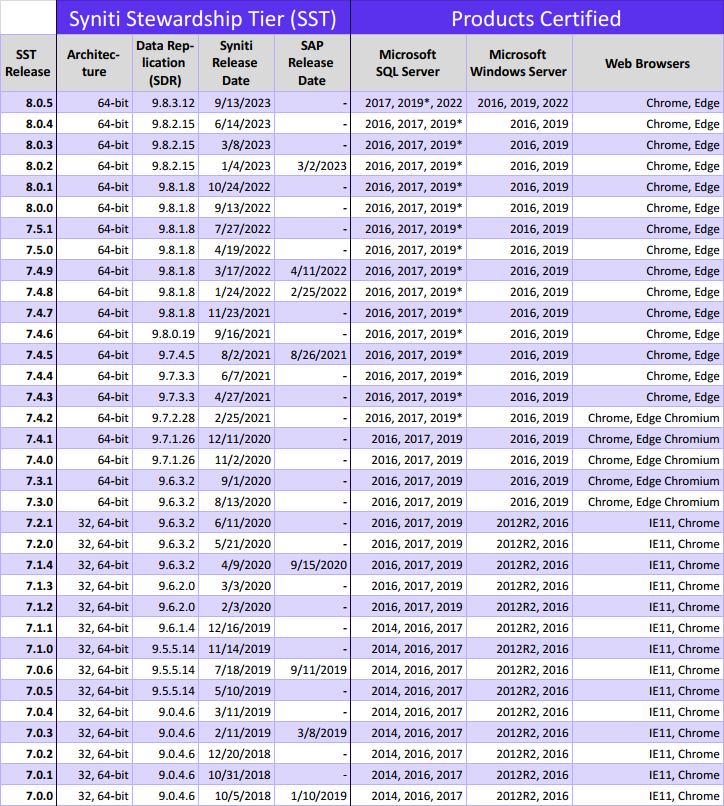Select the Microsoft SQL Server column header
This screenshot has width=724, height=806.
[408, 63]
